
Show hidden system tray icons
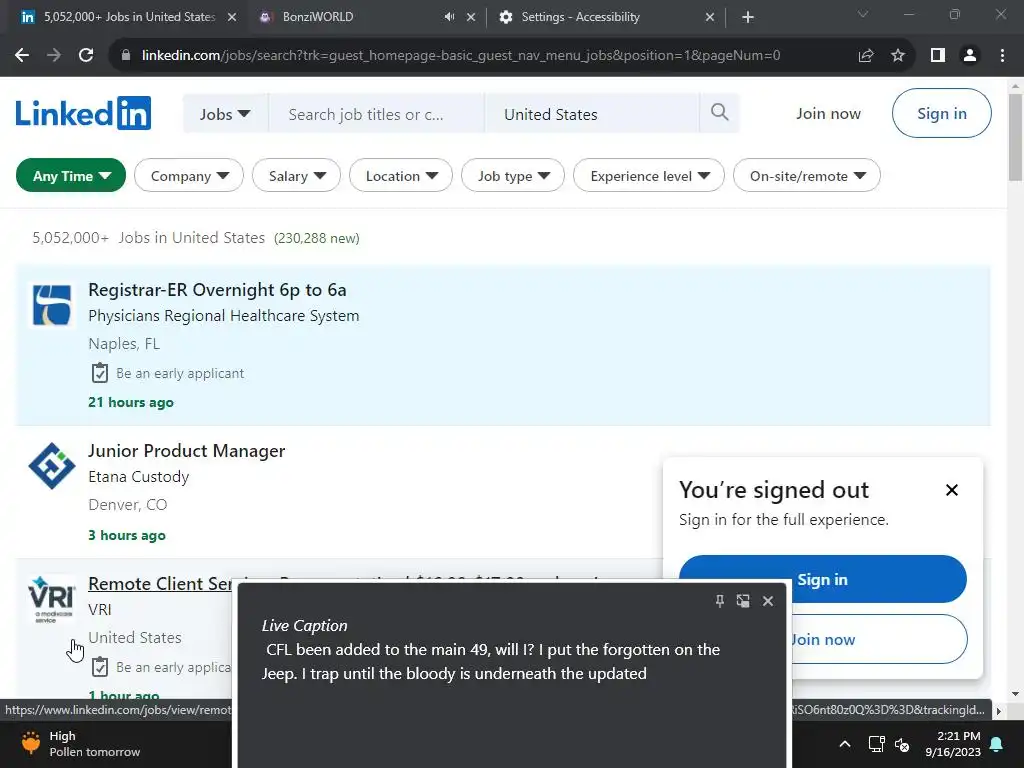click(844, 744)
